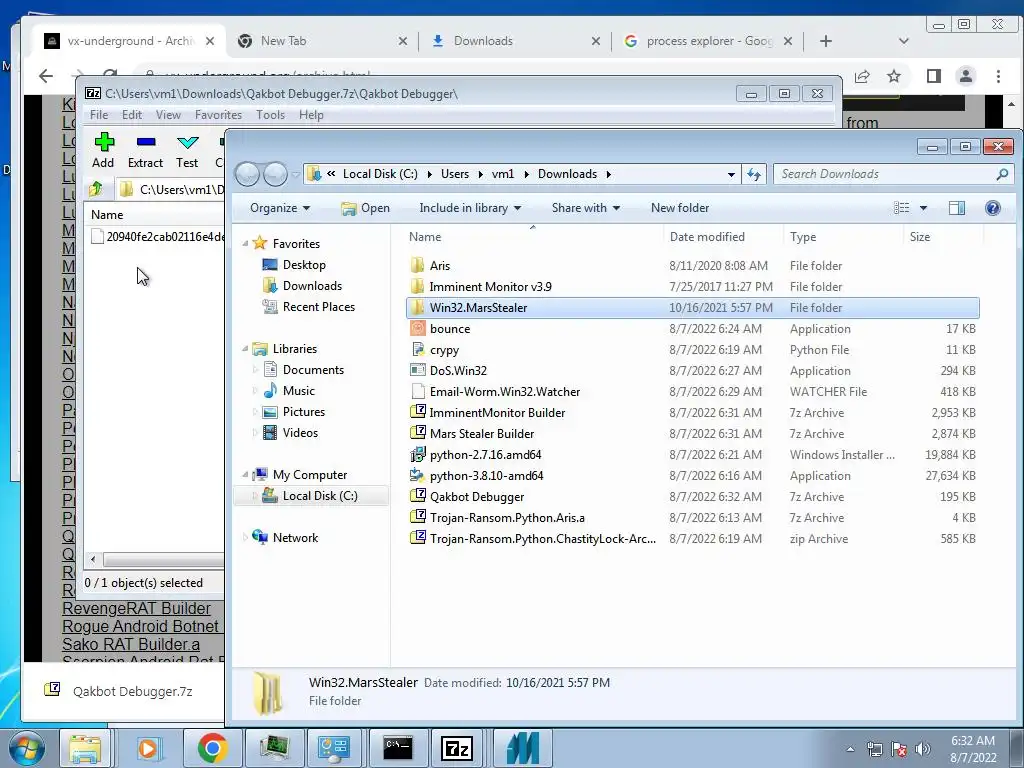Open Chrome tab search chevron
Image resolution: width=1024 pixels, height=768 pixels.
pyautogui.click(x=904, y=41)
